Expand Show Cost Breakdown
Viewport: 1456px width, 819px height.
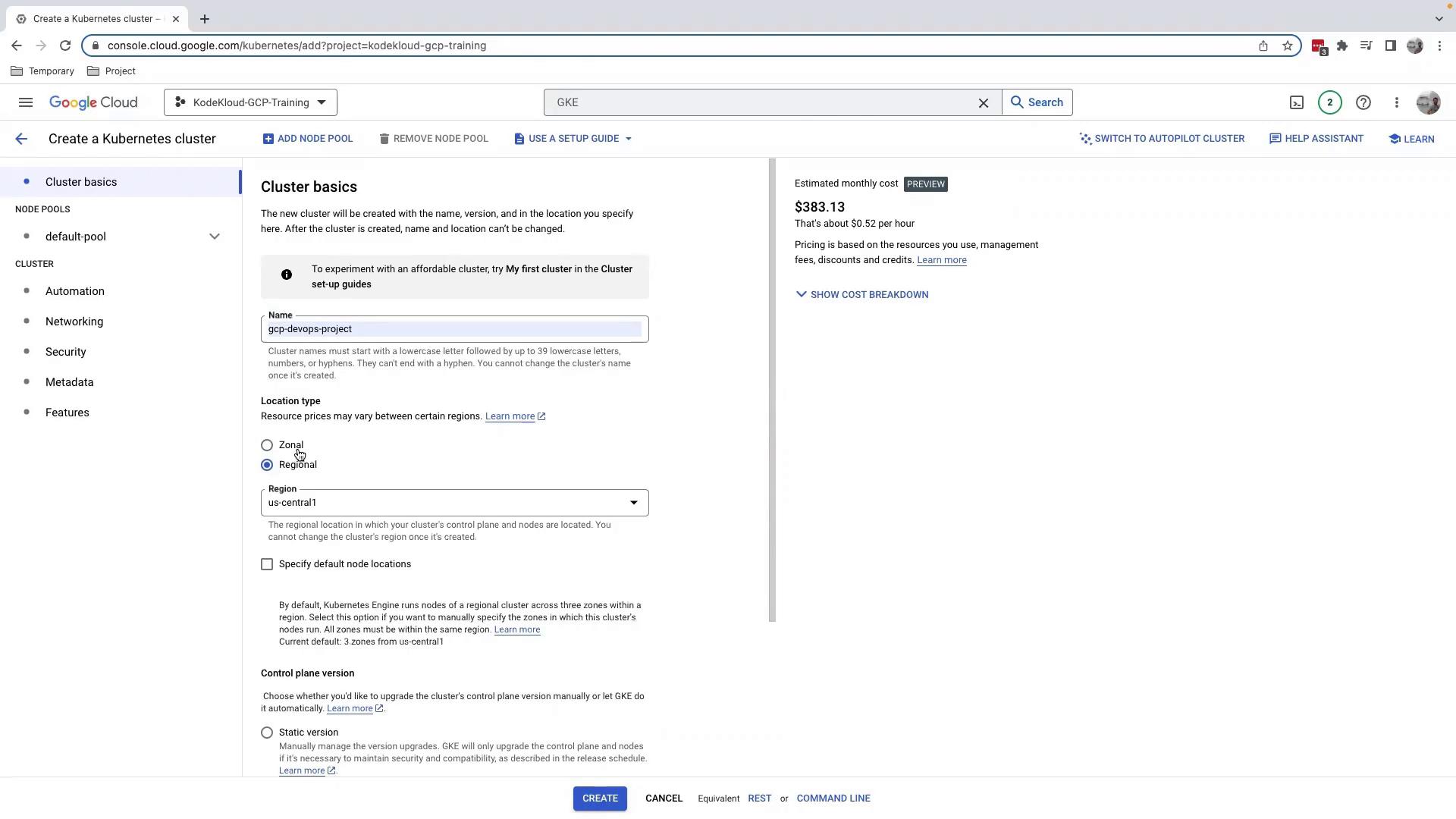tap(861, 295)
